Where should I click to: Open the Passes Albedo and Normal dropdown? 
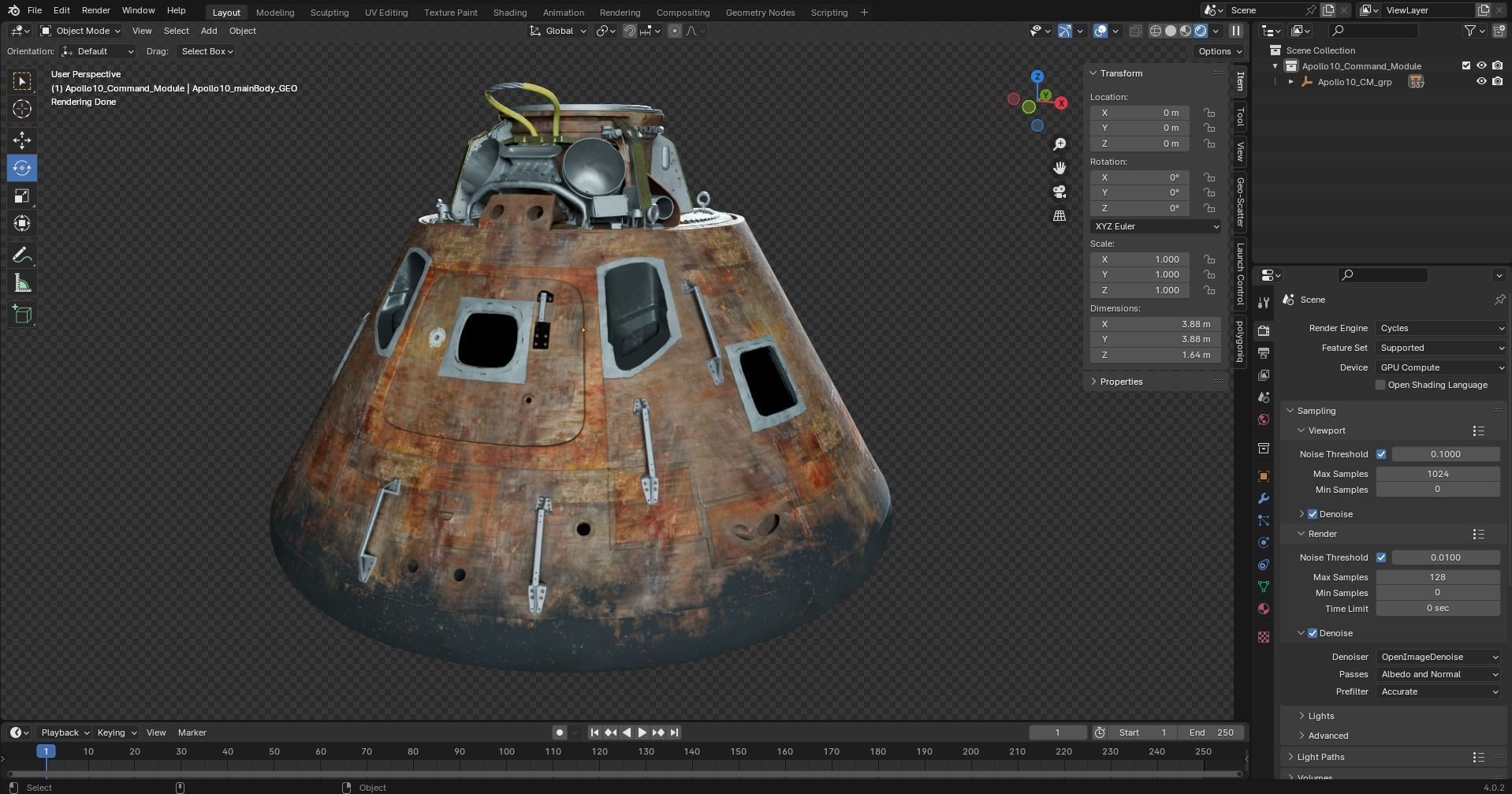pos(1439,674)
